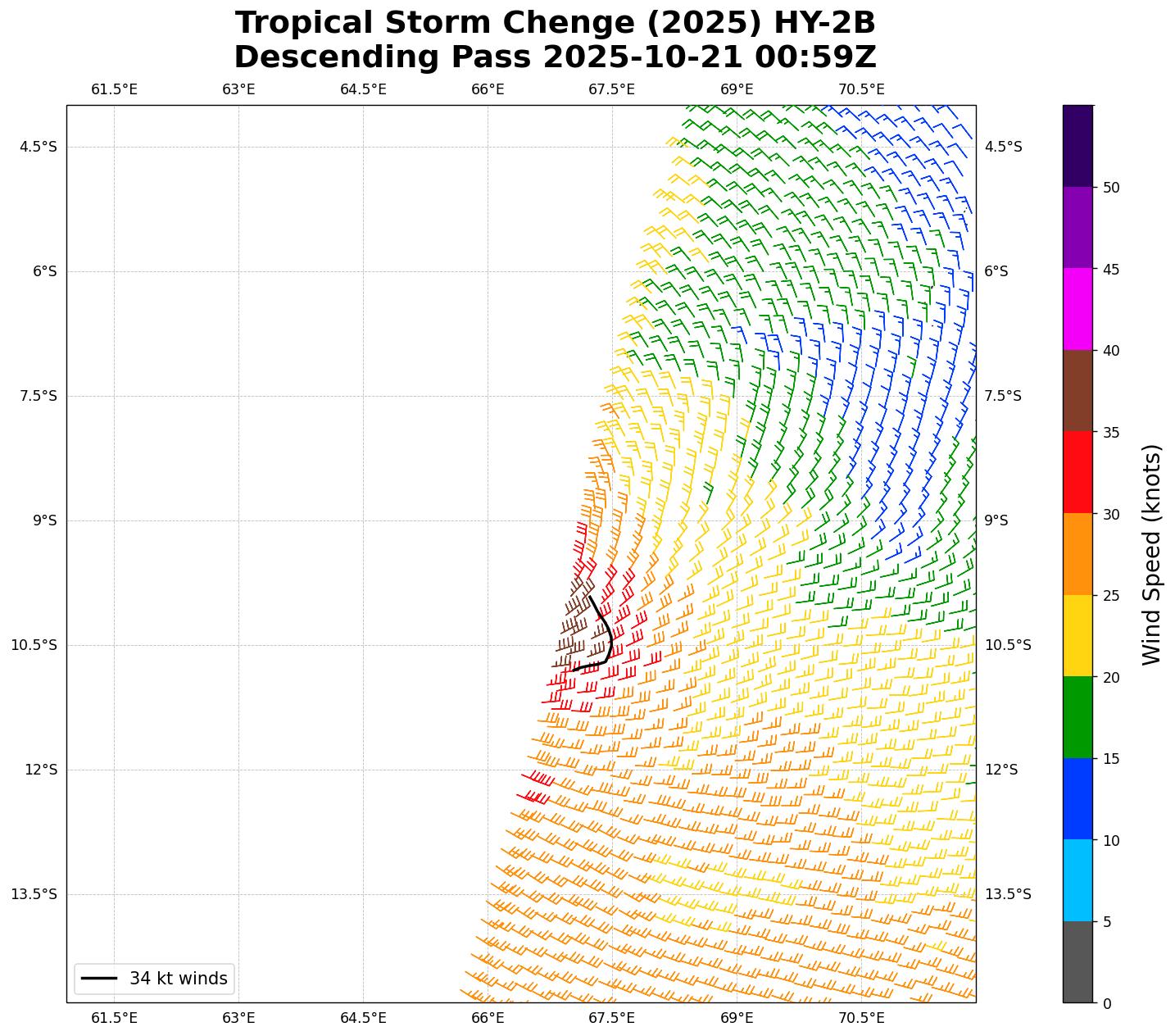Select the 7.5°S label on right axis
The image size is (1175, 1036).
(1003, 396)
